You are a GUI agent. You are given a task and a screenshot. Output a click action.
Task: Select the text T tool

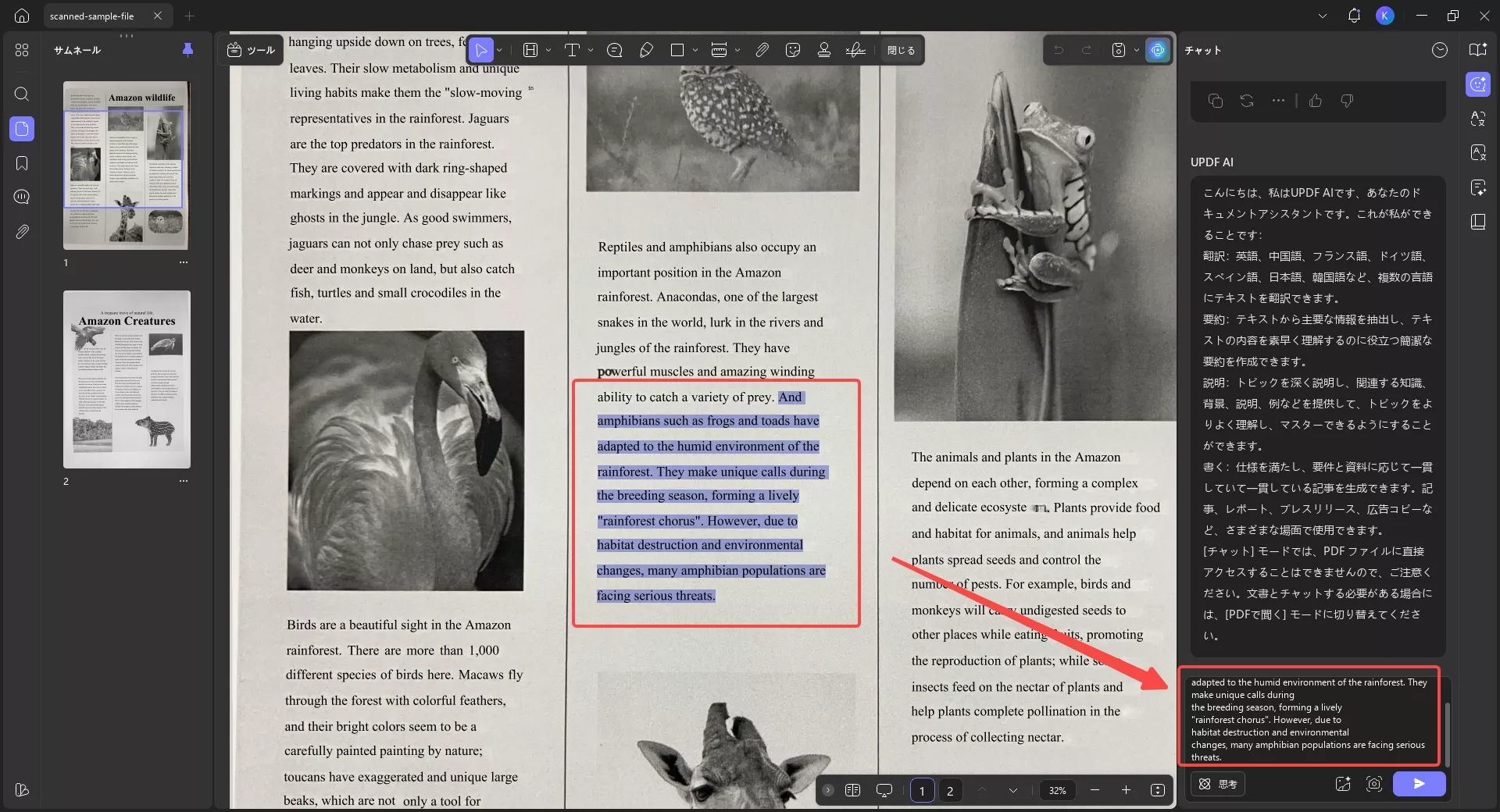click(x=572, y=50)
